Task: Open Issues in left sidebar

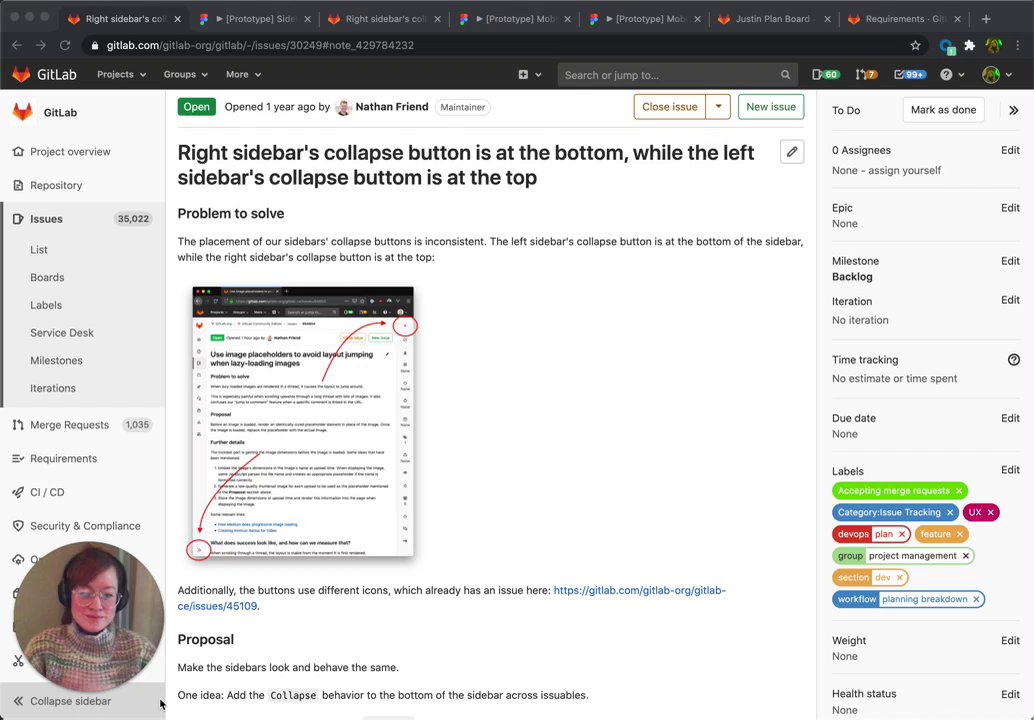Action: pos(82,219)
